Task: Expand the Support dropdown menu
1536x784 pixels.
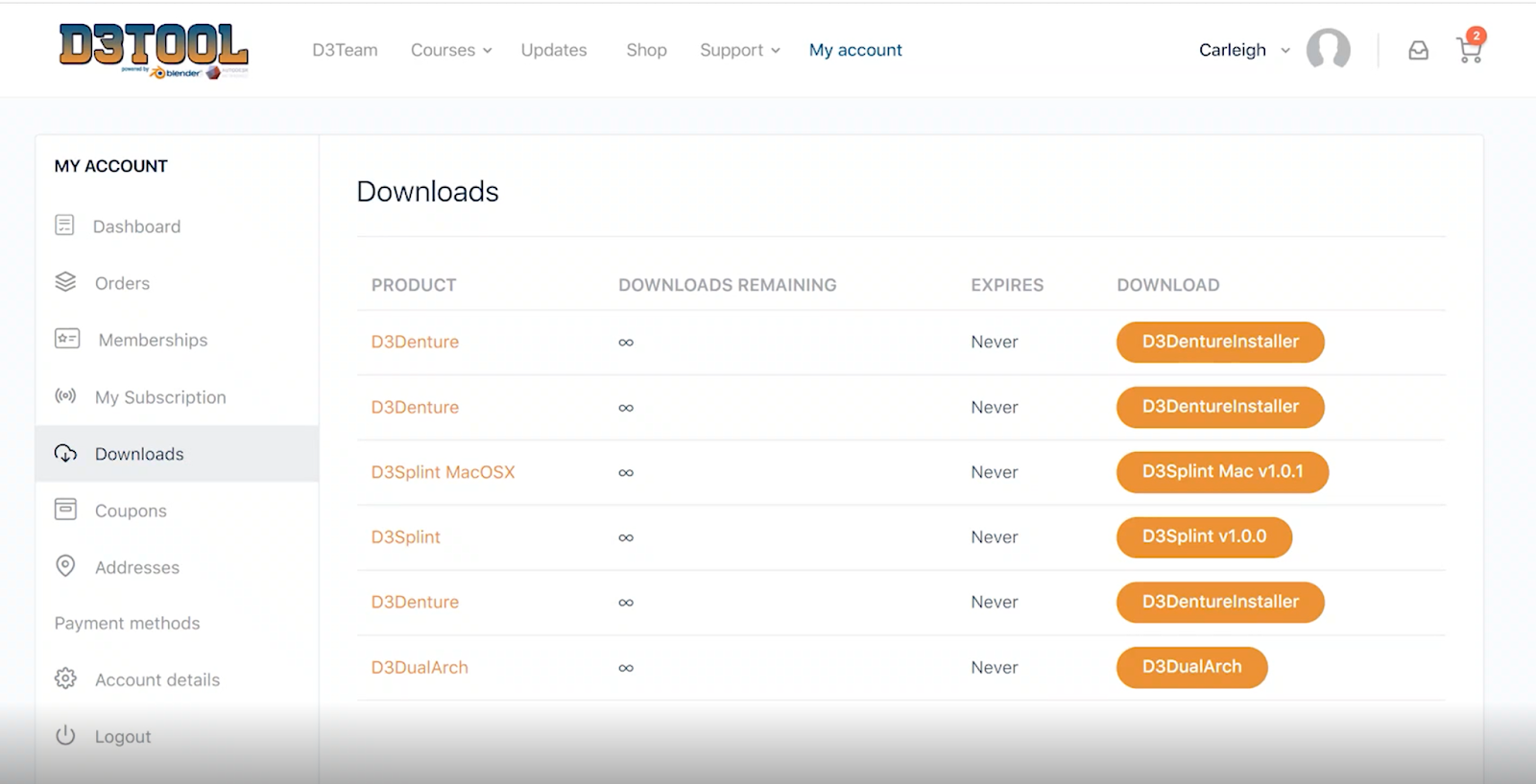Action: pyautogui.click(x=739, y=50)
